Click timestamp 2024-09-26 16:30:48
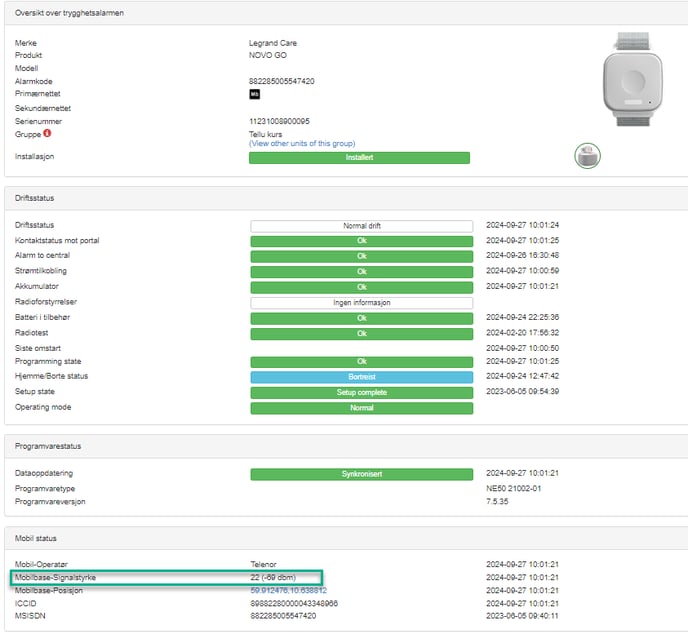 [x=522, y=255]
